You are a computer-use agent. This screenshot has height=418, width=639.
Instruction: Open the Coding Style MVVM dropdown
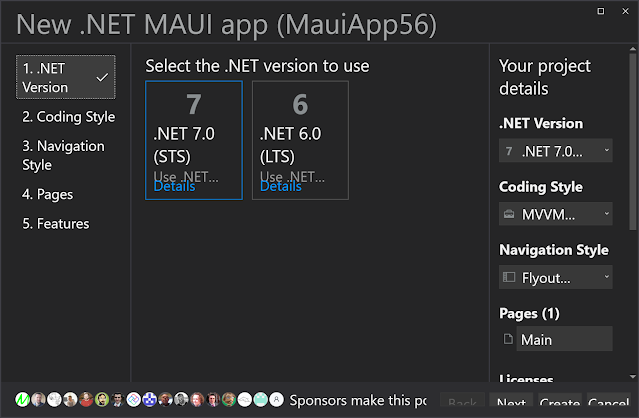coord(555,214)
